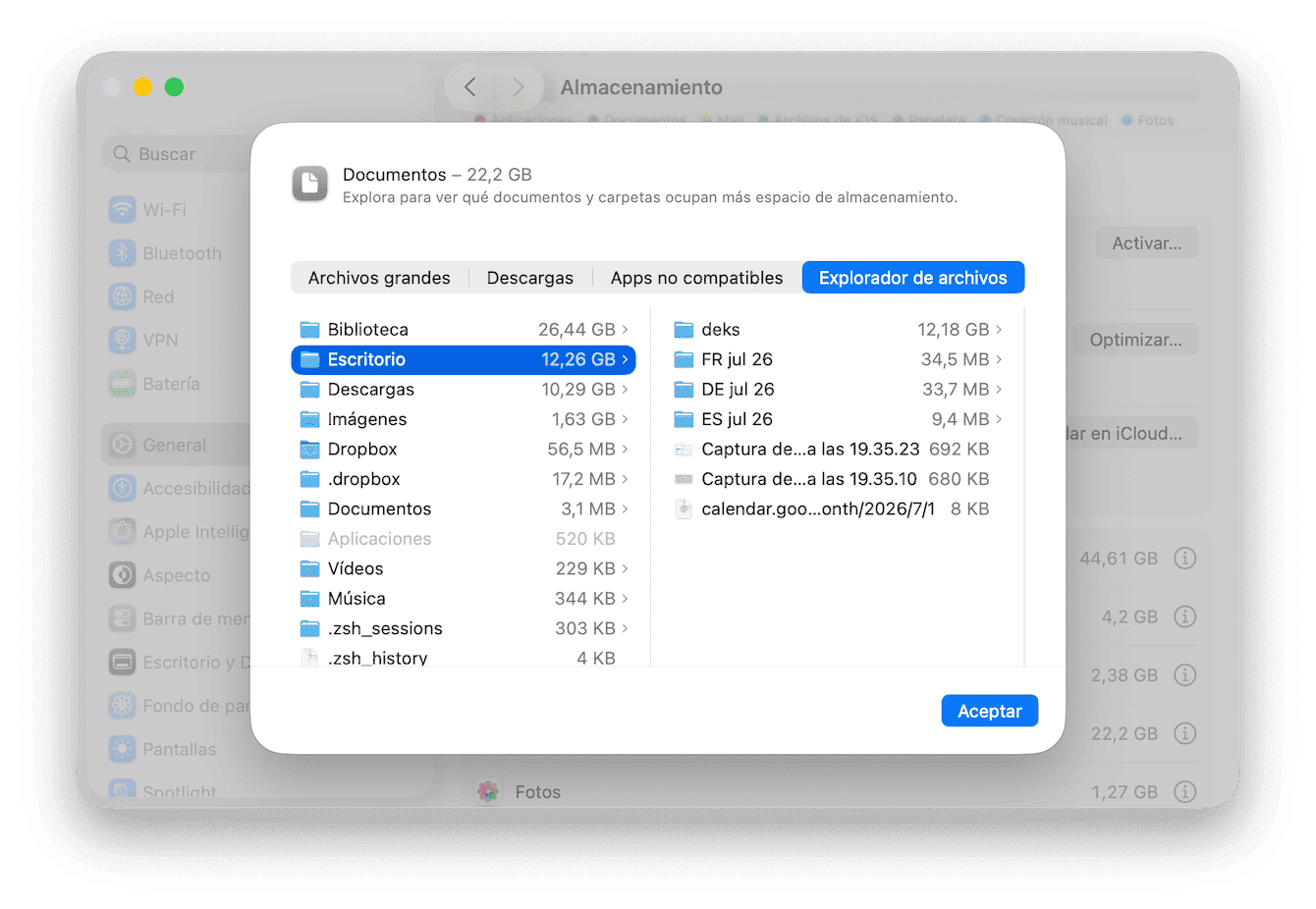Expand FR jul 26 chevron

(x=999, y=359)
